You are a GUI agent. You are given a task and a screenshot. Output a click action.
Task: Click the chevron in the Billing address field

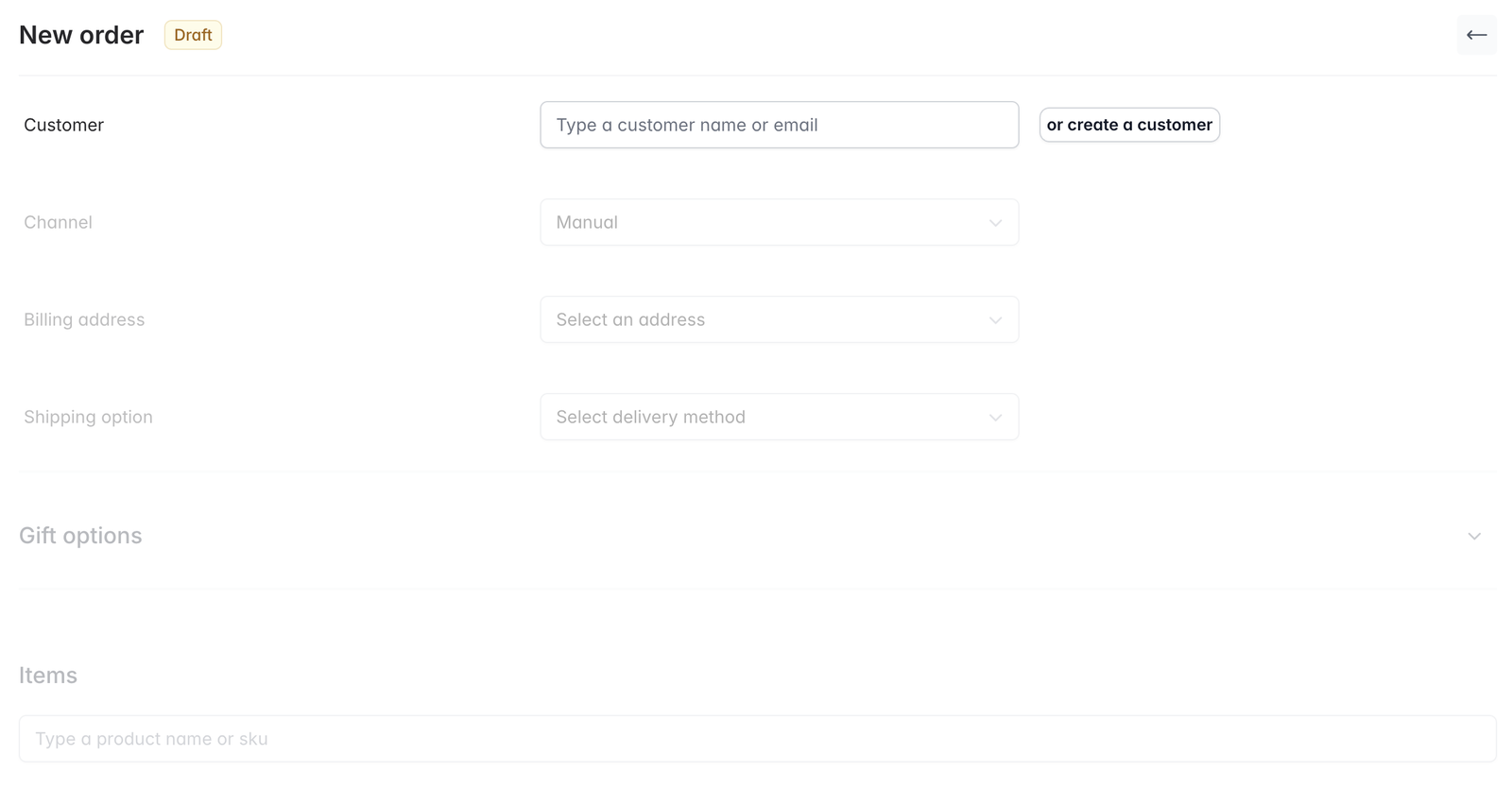995,320
